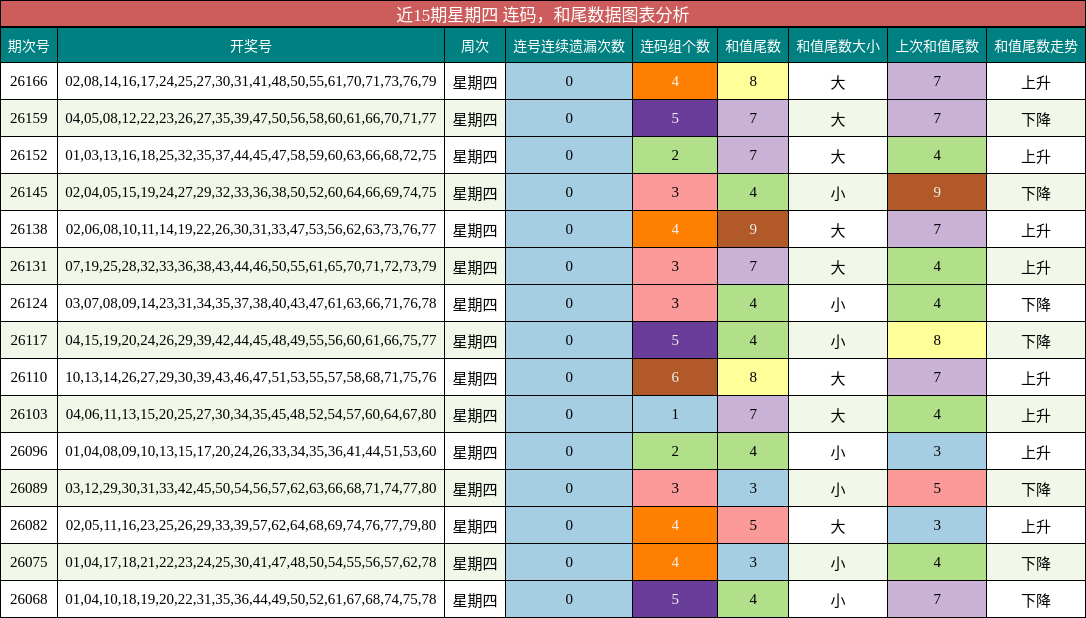Screen dimensions: 1086x618
Task: Click 上升 trend cell in row 26166
Action: coord(1036,82)
